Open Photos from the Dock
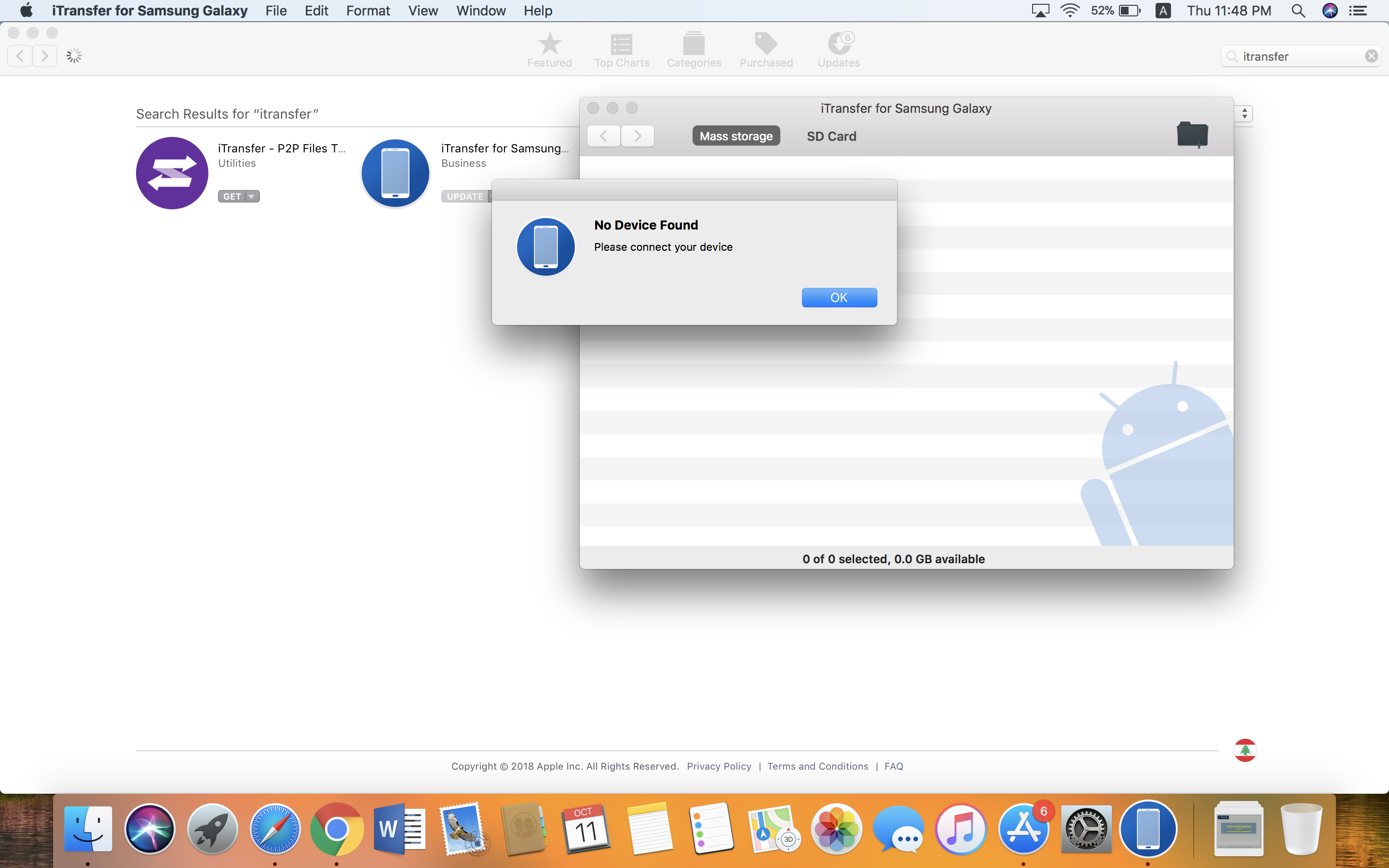 (x=836, y=829)
